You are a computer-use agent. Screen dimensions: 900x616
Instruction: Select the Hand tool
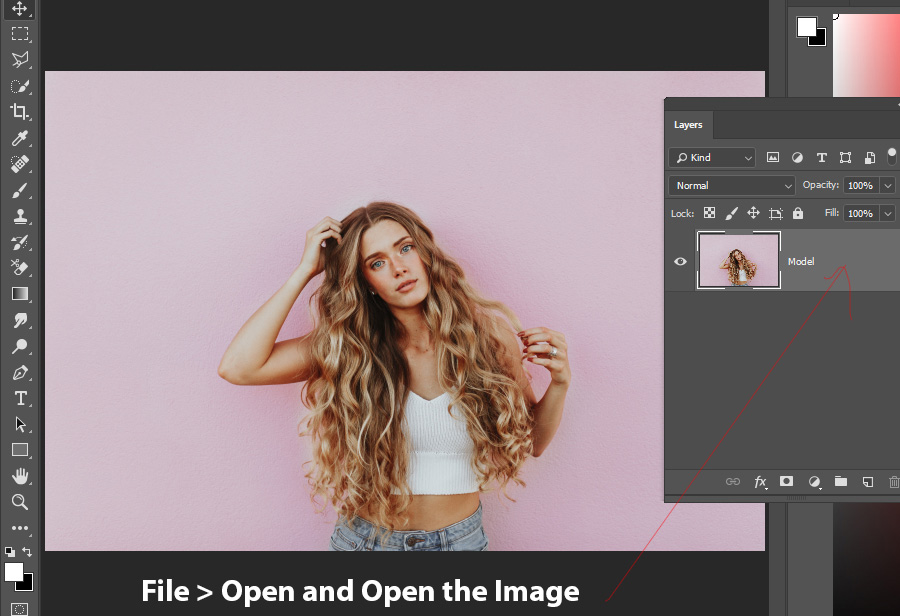click(20, 476)
